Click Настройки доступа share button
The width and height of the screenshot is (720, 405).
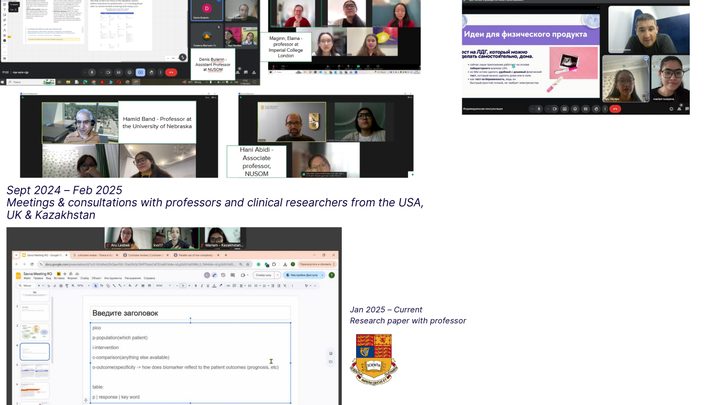pos(305,275)
